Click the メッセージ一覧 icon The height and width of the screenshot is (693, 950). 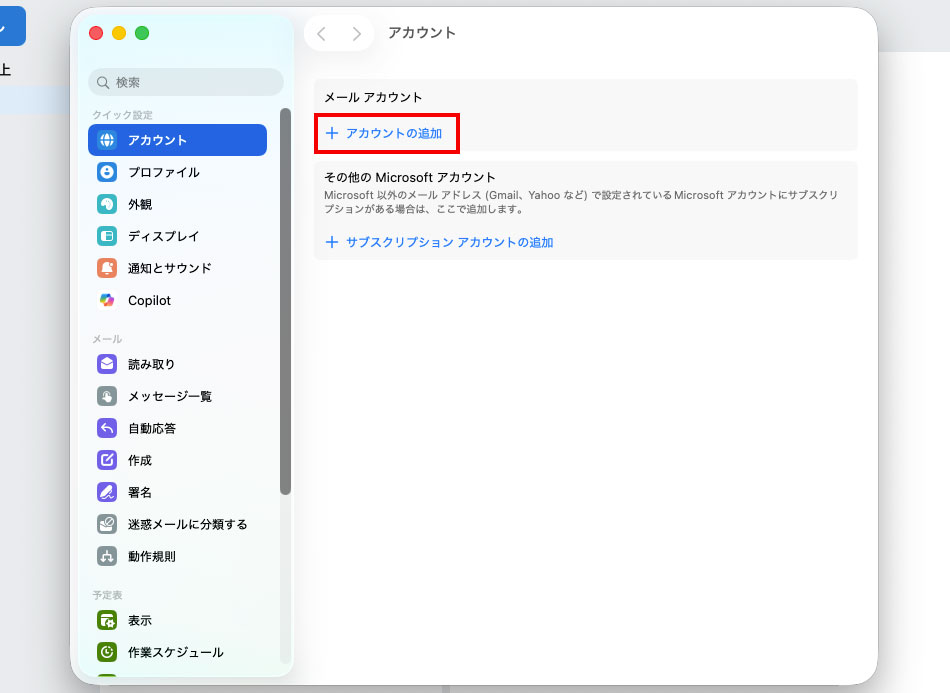[x=107, y=396]
